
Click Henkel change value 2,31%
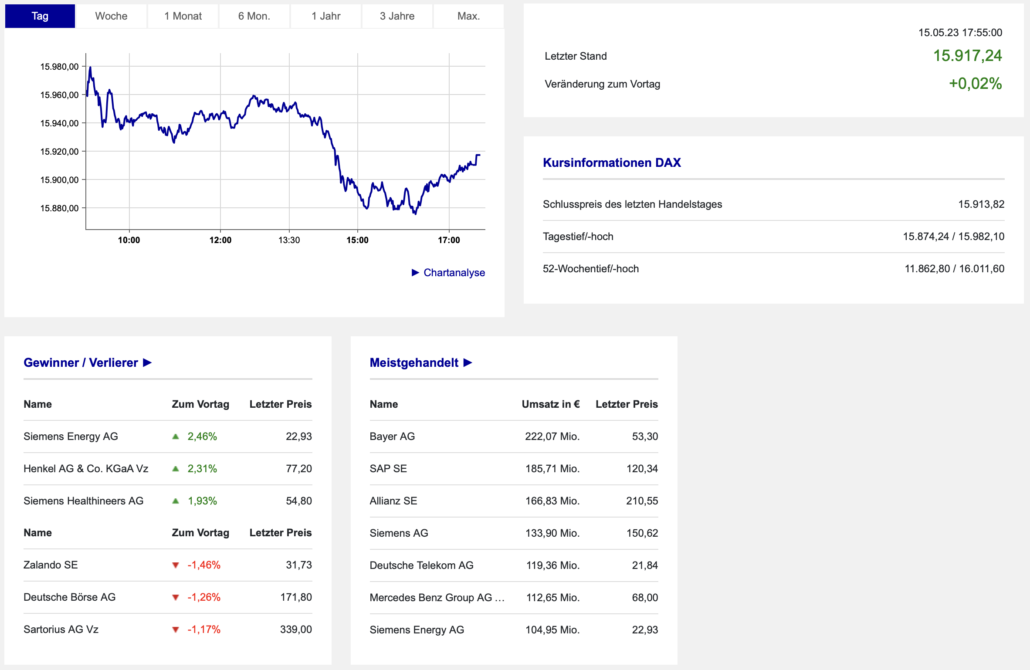[202, 468]
